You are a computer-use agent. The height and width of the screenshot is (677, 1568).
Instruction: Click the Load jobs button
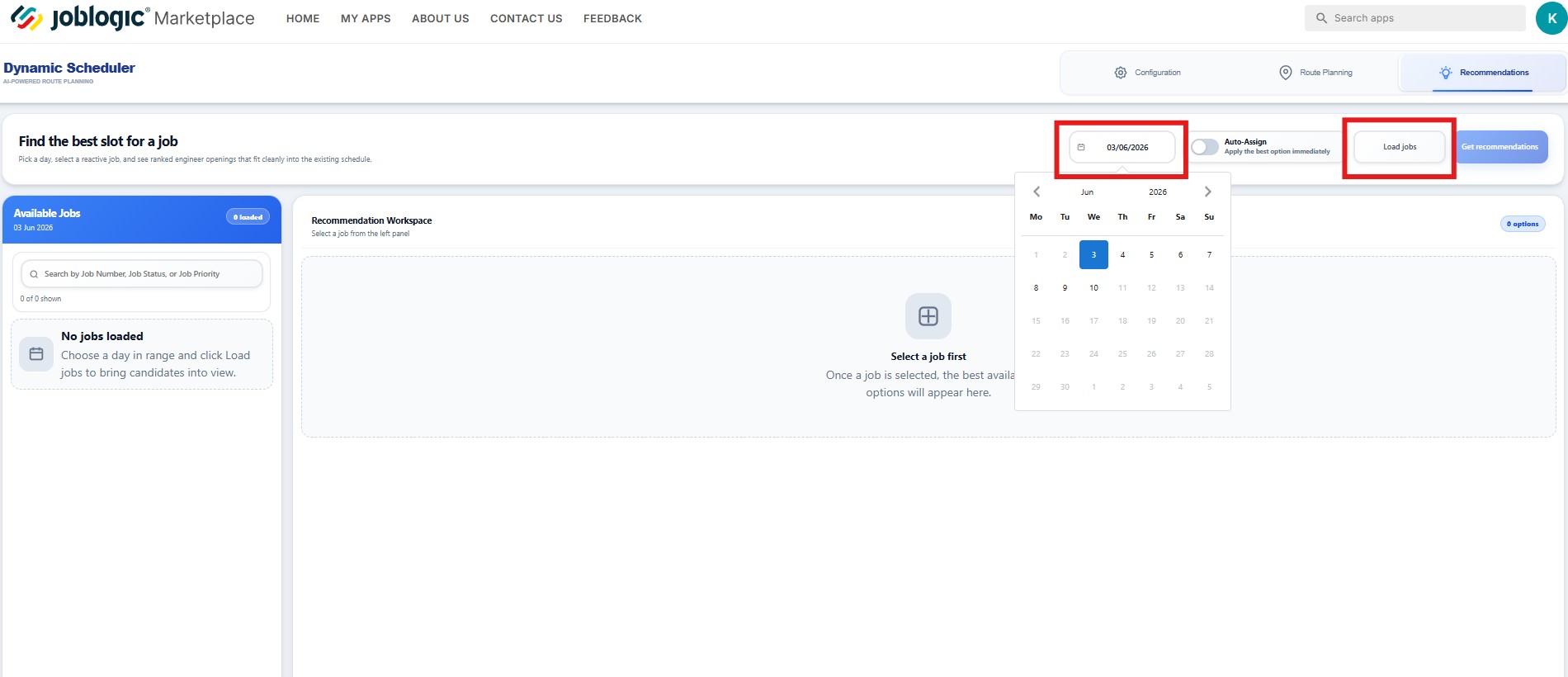1400,147
